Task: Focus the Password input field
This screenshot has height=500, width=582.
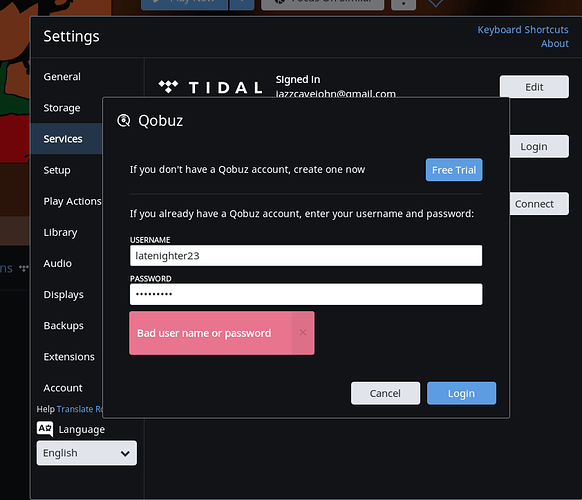Action: (306, 294)
